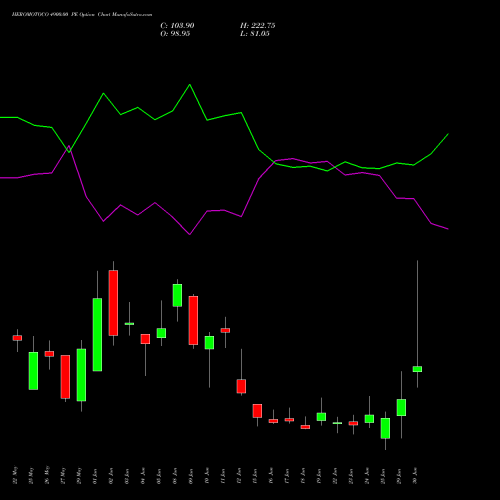Select the tall red candle above 02 Jun
Viewport: 500px width, 500px height.
point(113,303)
